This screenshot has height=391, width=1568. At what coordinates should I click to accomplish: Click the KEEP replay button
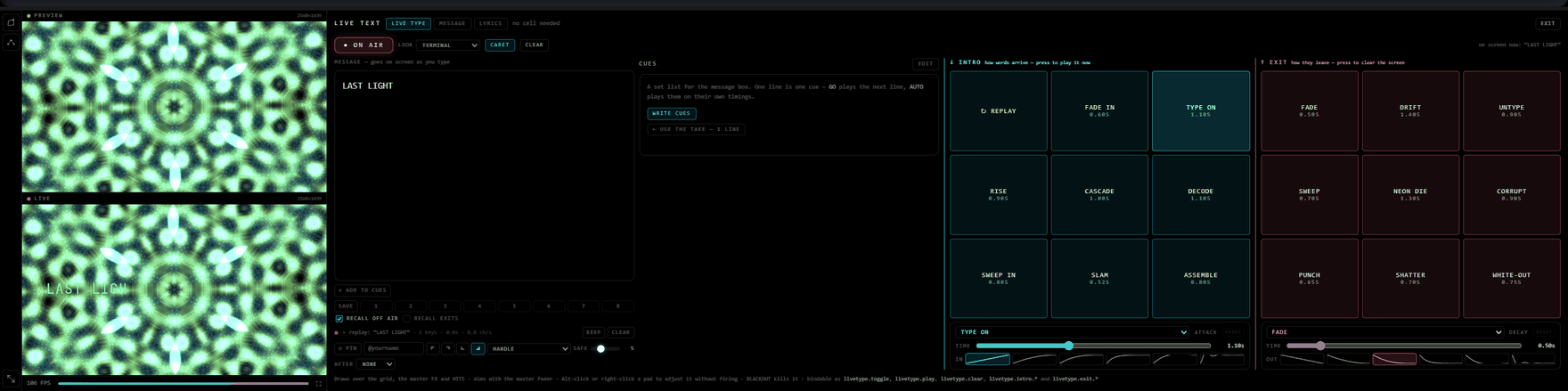click(x=593, y=332)
